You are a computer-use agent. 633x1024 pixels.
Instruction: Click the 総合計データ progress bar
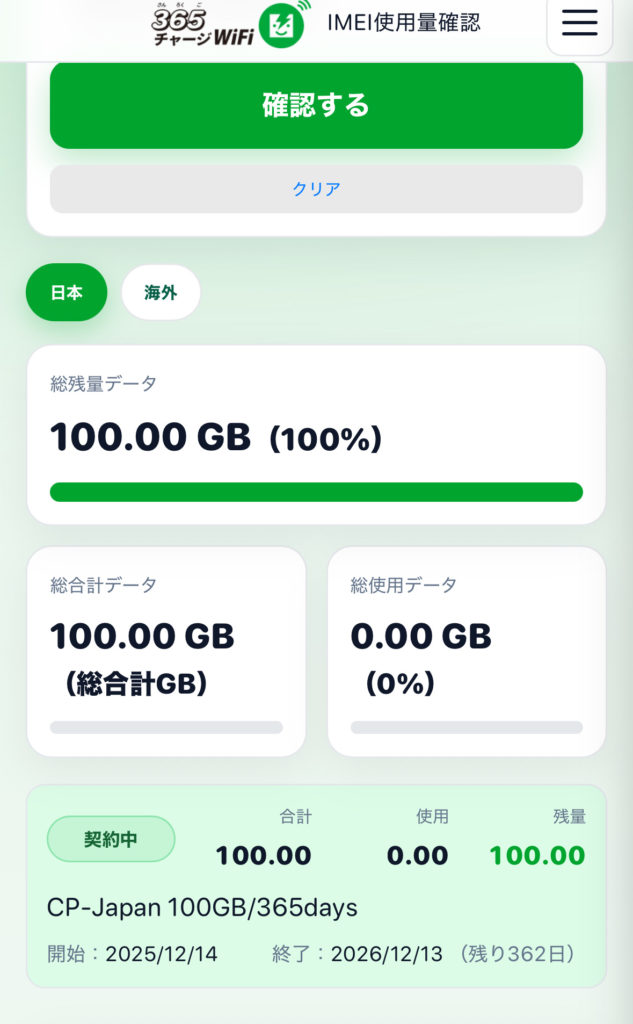coord(166,727)
